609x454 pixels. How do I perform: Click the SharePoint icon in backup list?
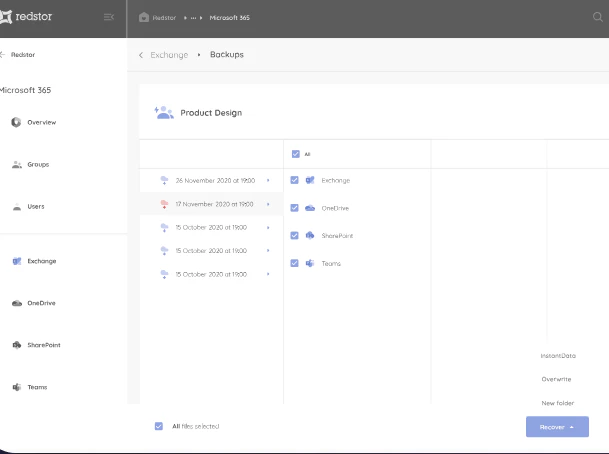click(x=310, y=235)
